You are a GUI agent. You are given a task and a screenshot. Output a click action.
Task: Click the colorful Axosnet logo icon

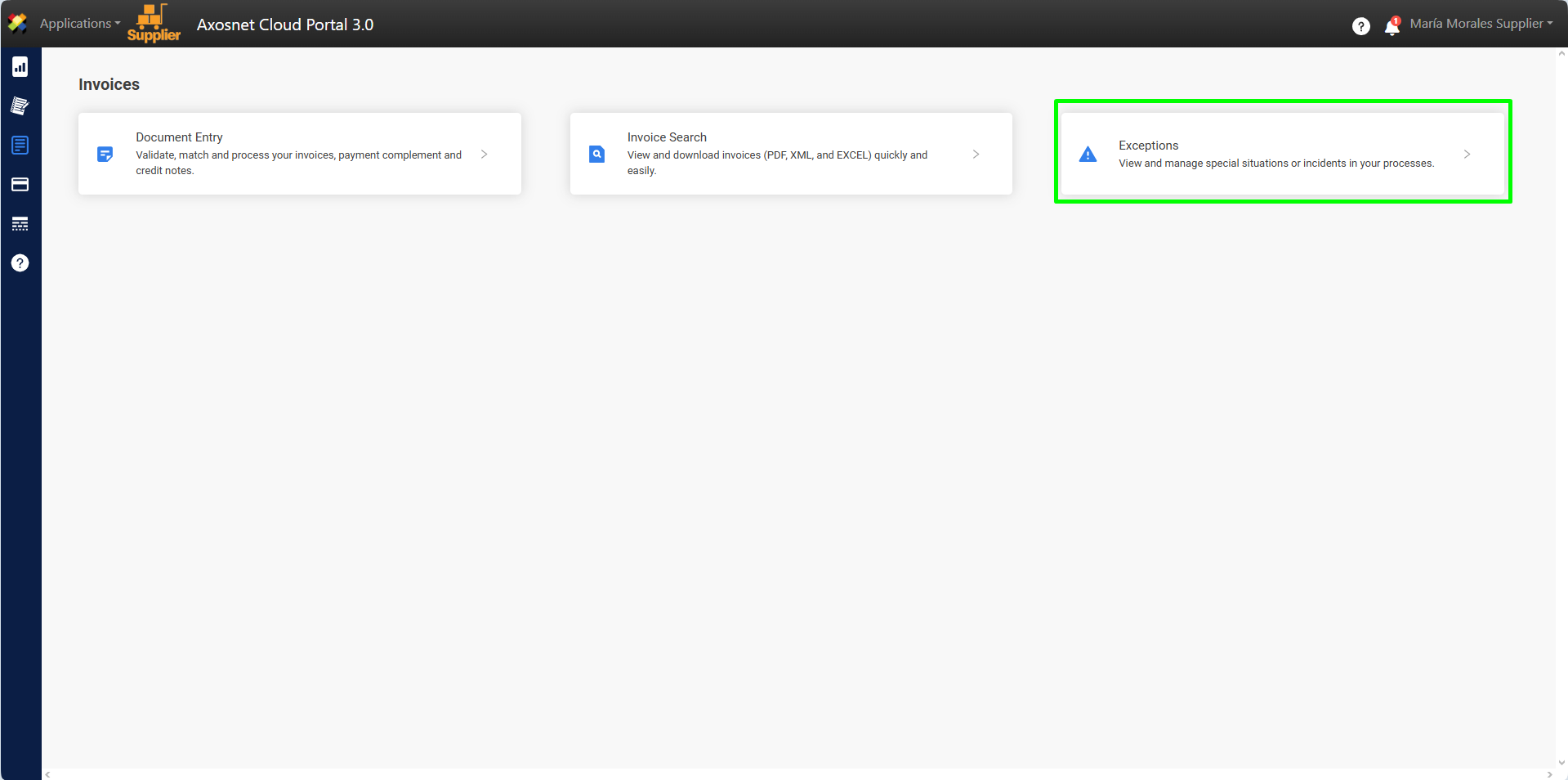point(17,24)
